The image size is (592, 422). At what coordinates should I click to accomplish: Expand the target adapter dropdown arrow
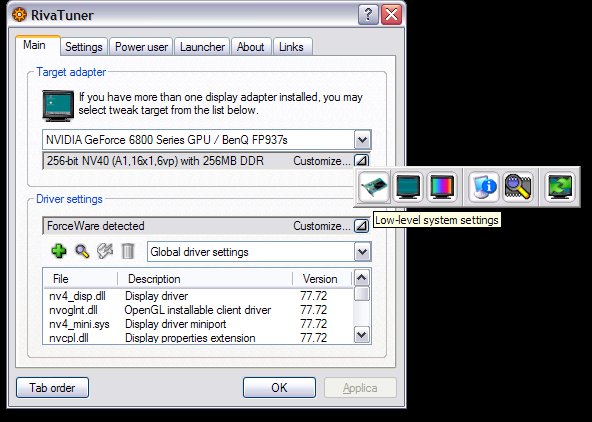point(362,140)
